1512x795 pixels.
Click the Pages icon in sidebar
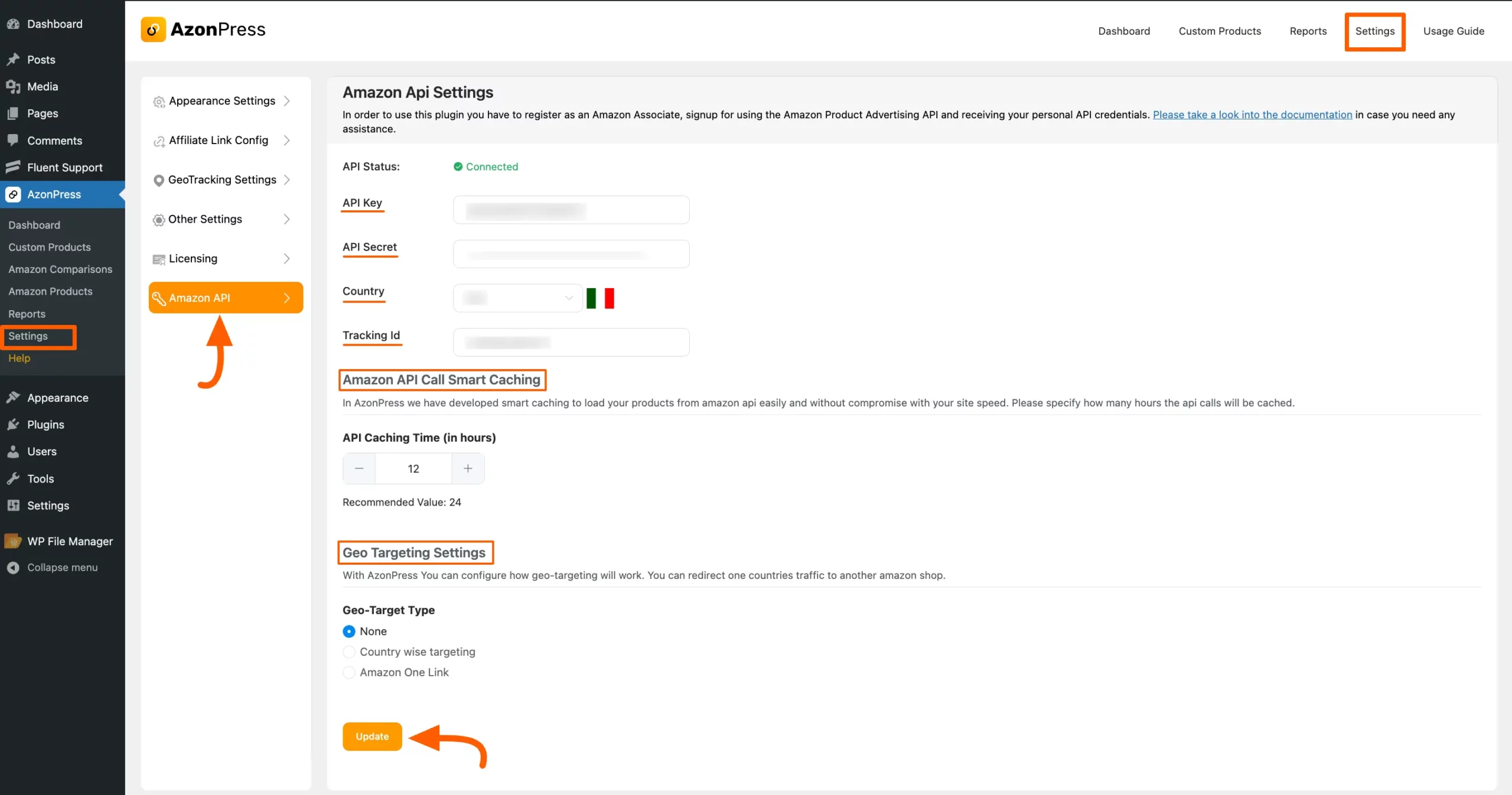[13, 113]
